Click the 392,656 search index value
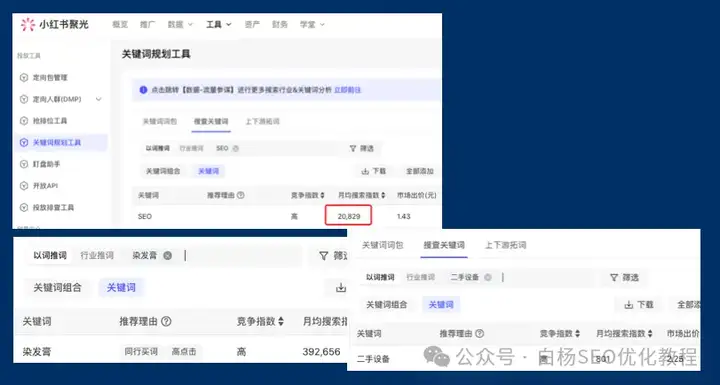The height and width of the screenshot is (385, 720). (x=321, y=352)
